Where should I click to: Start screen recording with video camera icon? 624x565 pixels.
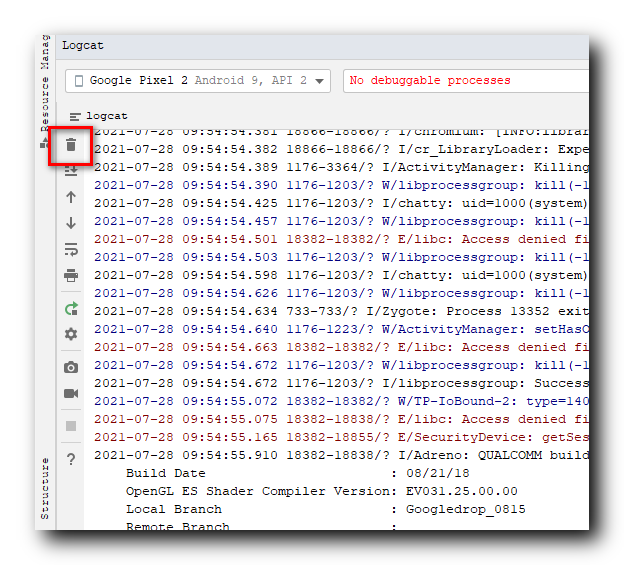click(x=71, y=394)
